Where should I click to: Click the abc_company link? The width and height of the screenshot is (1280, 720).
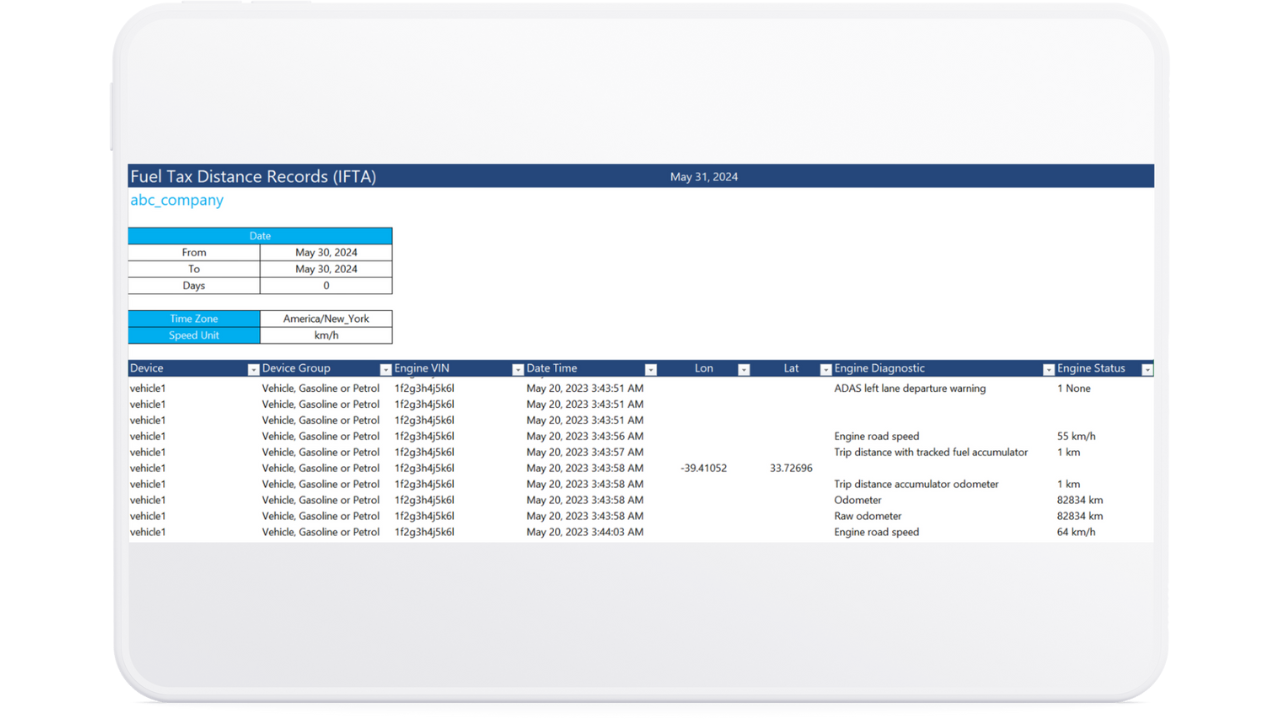pos(177,200)
